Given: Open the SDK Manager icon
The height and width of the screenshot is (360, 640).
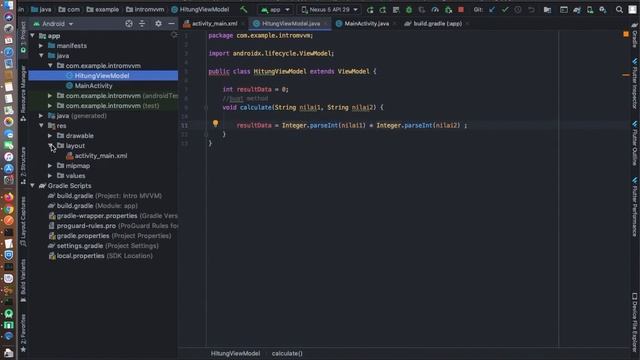Looking at the screenshot, I should (x=603, y=9).
